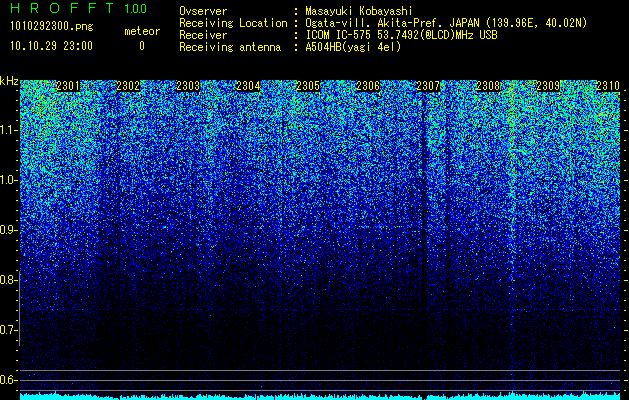Click the 2310 time marker

608,86
